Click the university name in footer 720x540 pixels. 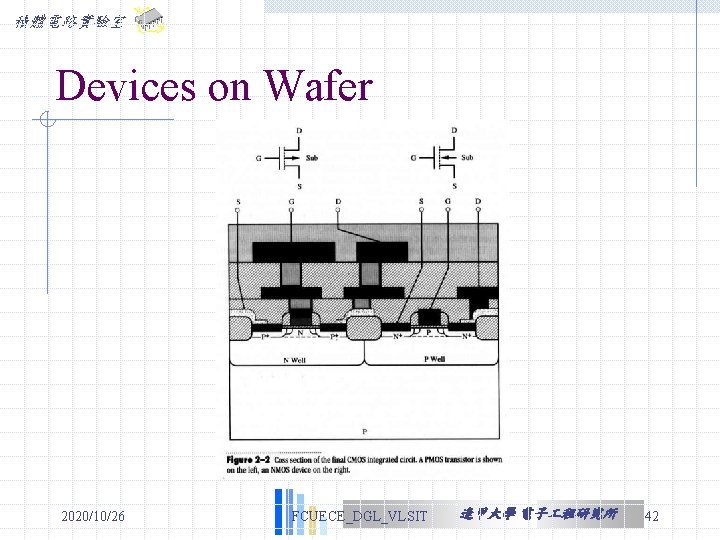539,514
